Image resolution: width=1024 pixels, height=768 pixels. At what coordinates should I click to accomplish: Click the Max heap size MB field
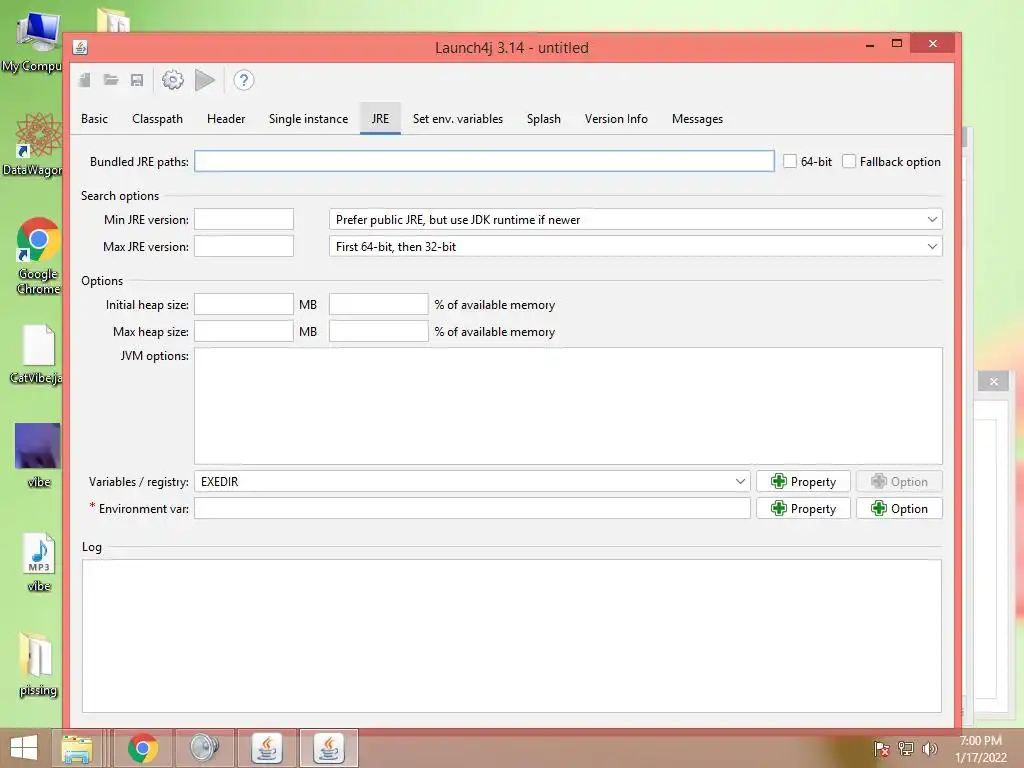pyautogui.click(x=244, y=331)
